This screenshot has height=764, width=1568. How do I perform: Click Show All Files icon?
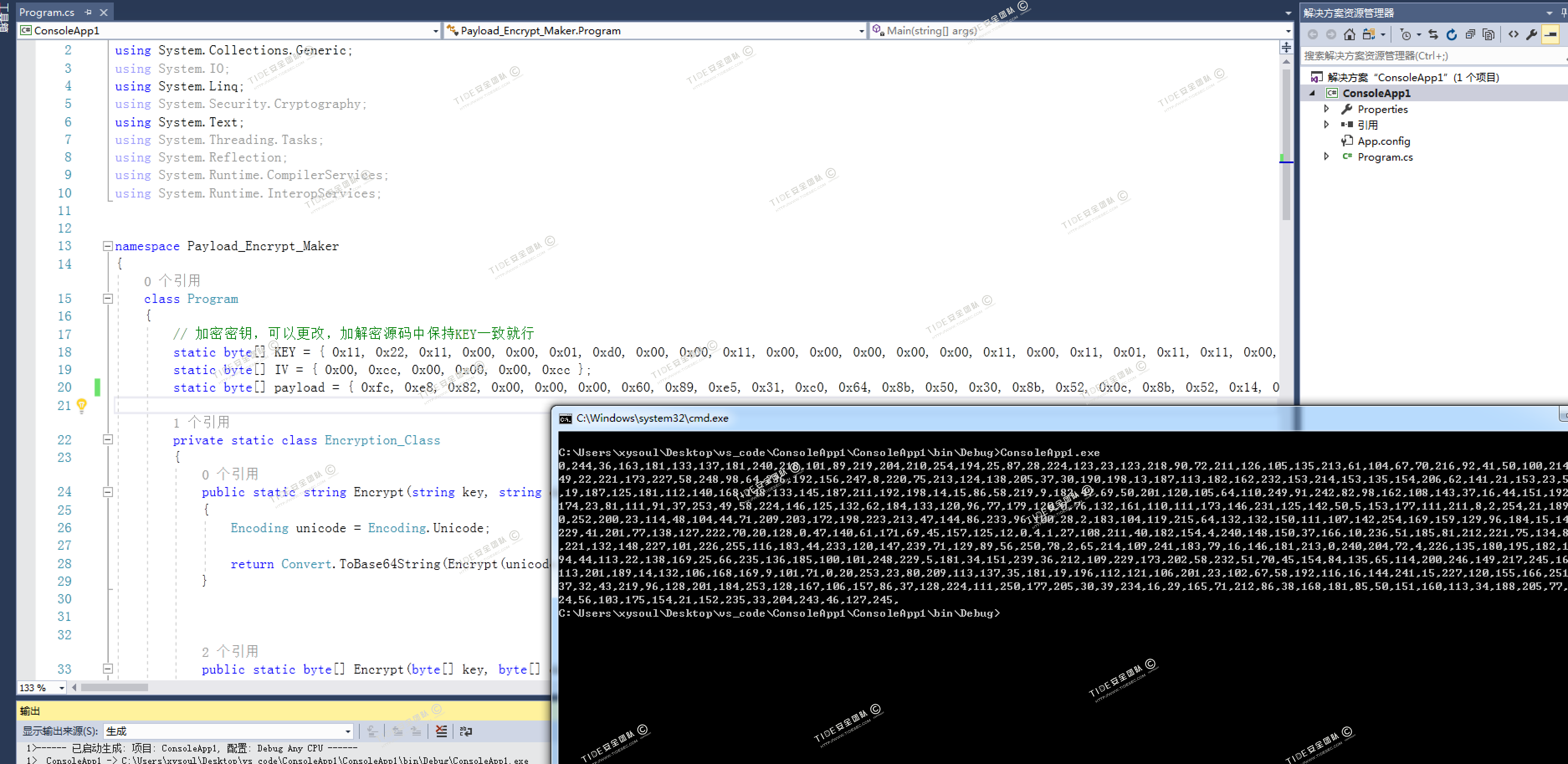tap(1488, 35)
